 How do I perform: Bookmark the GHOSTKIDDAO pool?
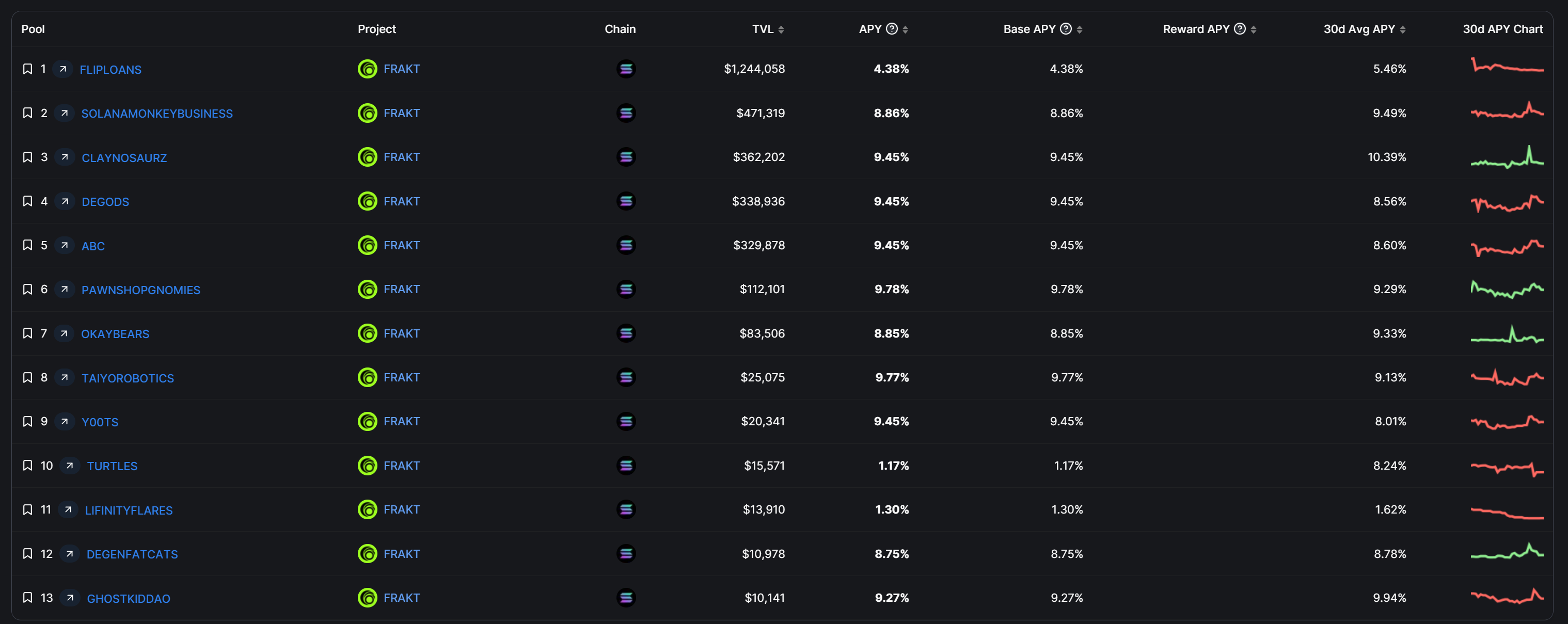[x=27, y=597]
